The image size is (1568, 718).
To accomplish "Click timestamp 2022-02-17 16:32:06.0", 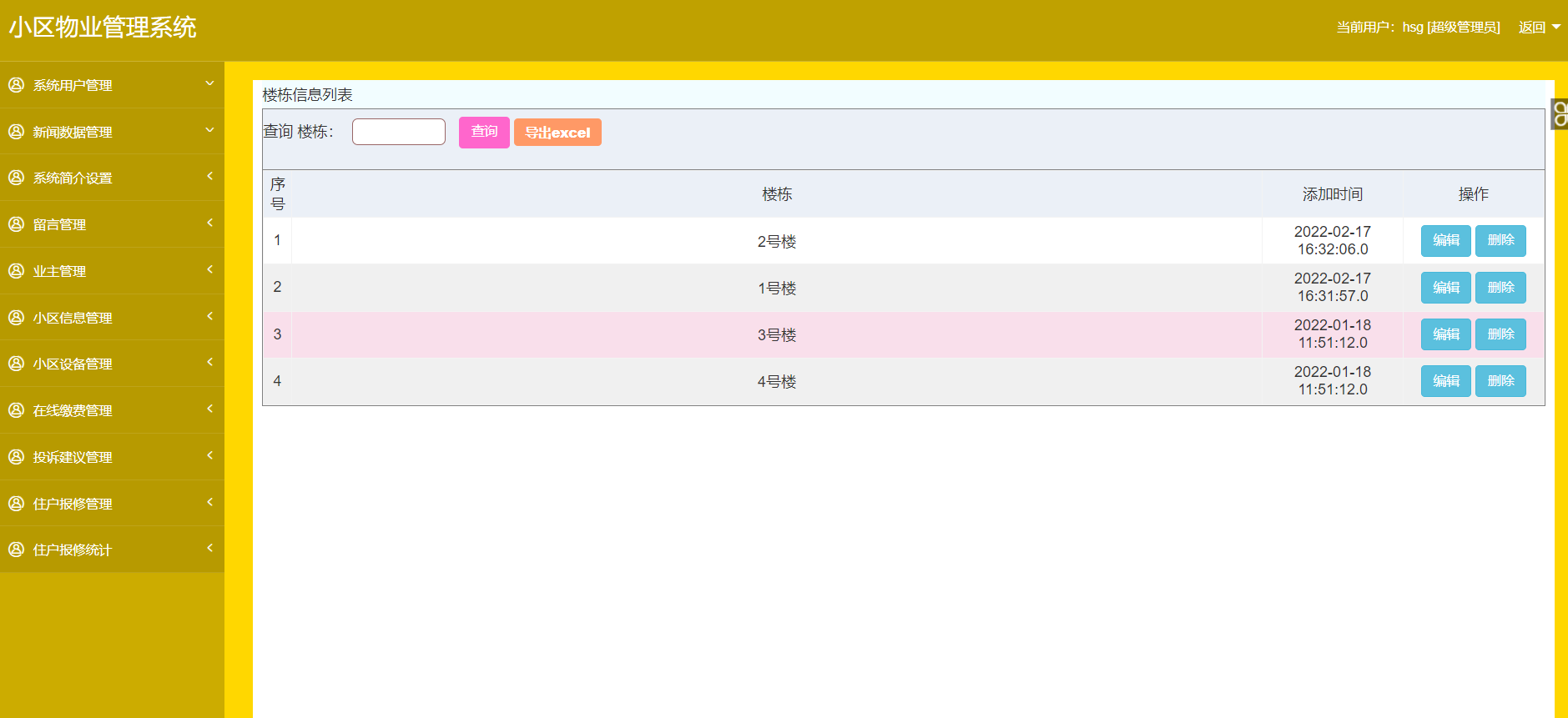I will tap(1333, 240).
